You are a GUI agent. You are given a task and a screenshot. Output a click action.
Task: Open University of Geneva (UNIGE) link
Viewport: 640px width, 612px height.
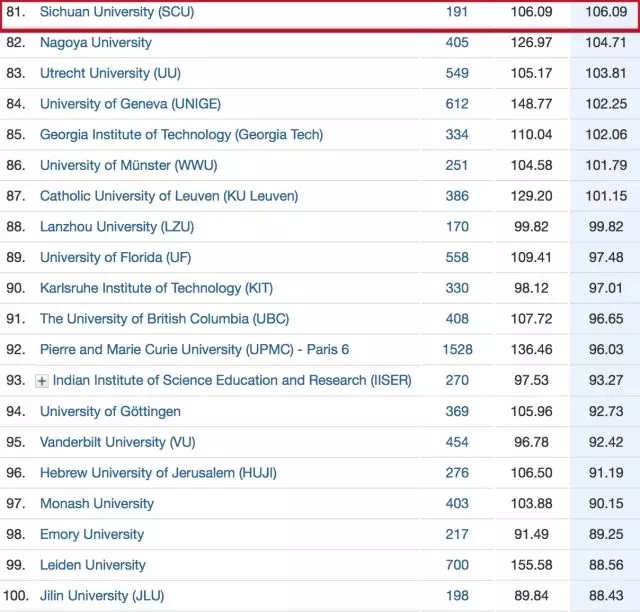click(130, 104)
